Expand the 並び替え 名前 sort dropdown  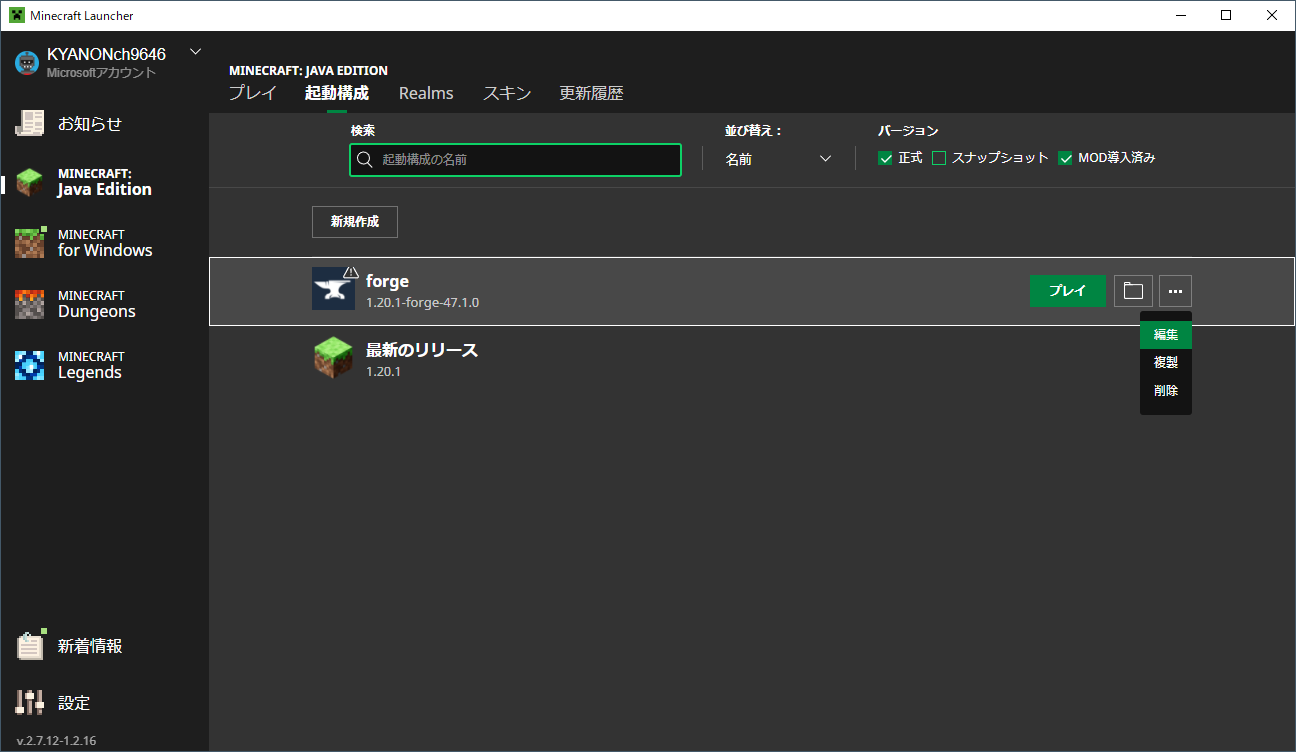tap(778, 159)
